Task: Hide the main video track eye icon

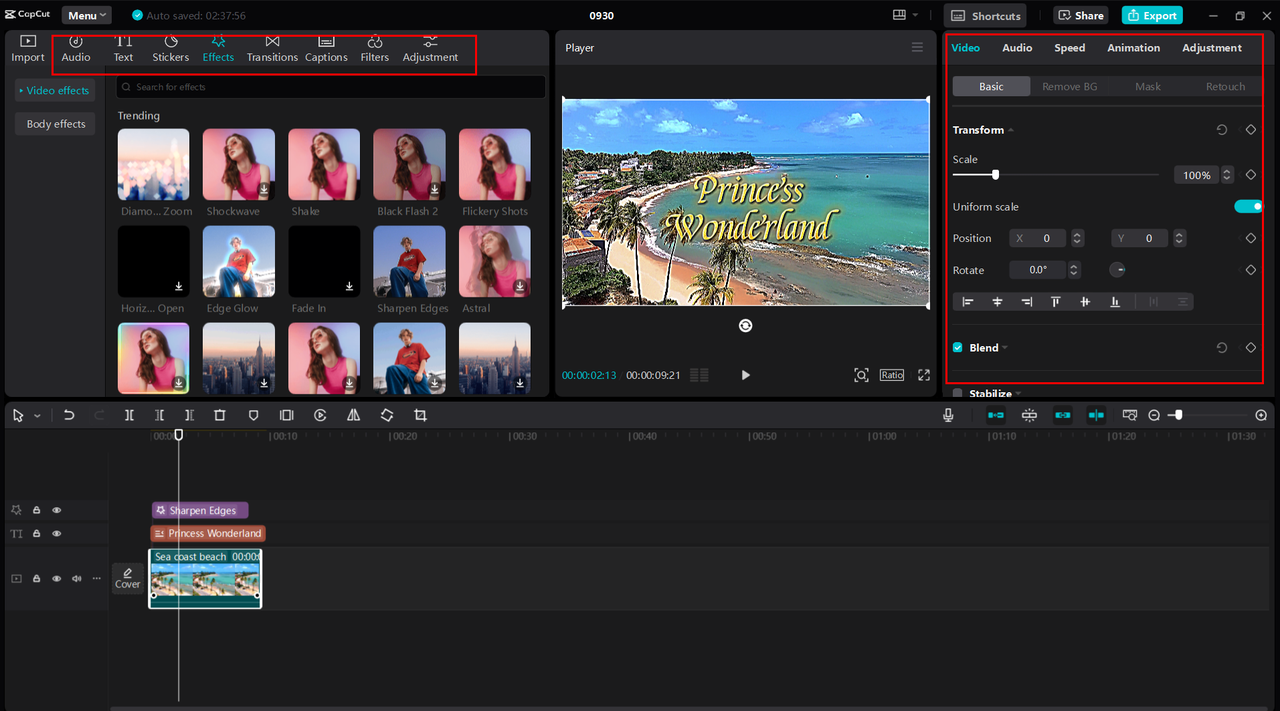Action: click(x=57, y=578)
